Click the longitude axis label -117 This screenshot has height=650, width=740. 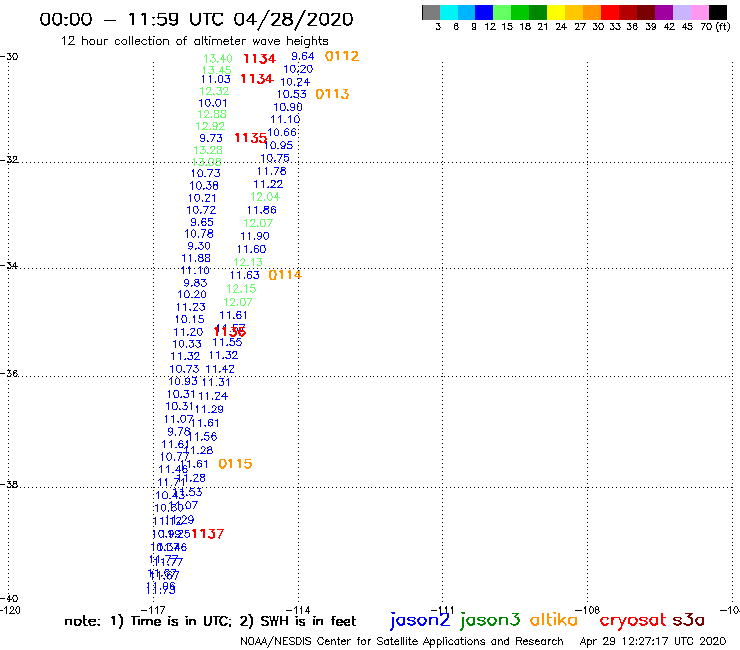tap(154, 610)
